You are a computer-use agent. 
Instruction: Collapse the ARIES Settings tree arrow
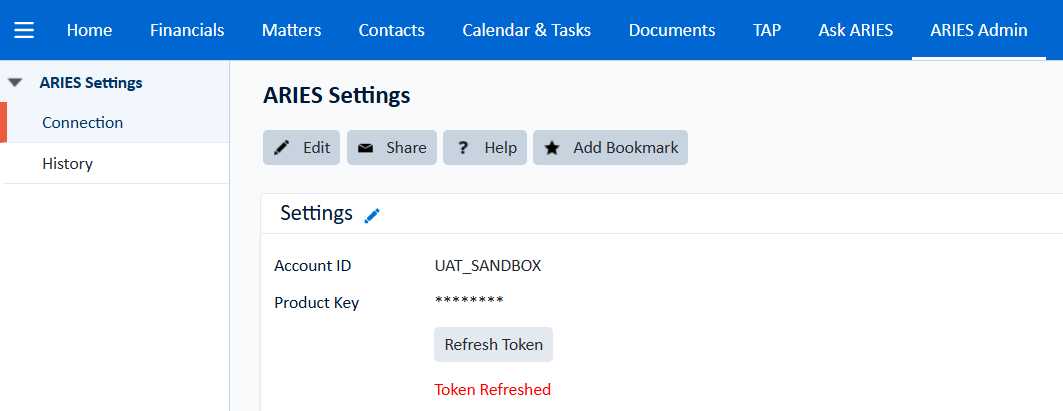tap(16, 83)
